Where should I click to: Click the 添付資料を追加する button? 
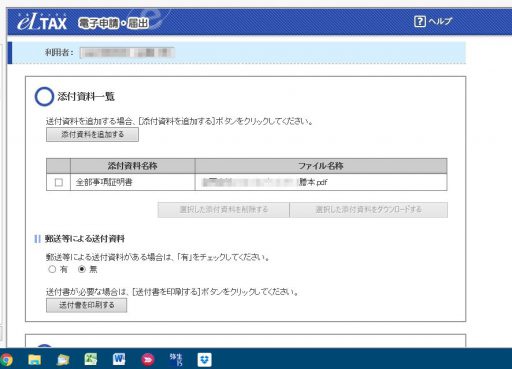tap(92, 134)
